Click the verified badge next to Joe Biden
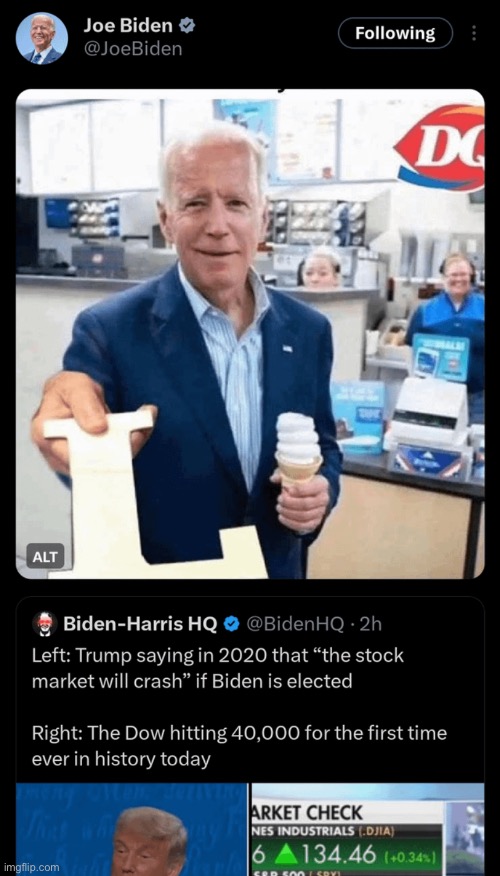 [187, 25]
